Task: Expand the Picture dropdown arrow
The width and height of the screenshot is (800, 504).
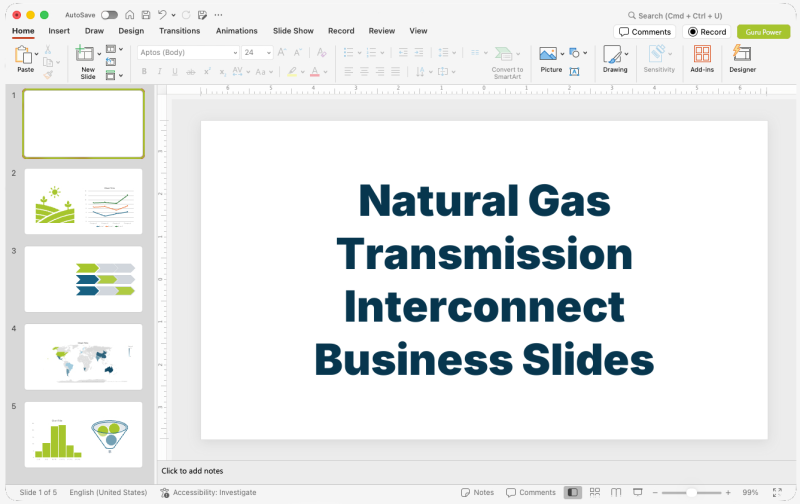Action: pos(562,53)
